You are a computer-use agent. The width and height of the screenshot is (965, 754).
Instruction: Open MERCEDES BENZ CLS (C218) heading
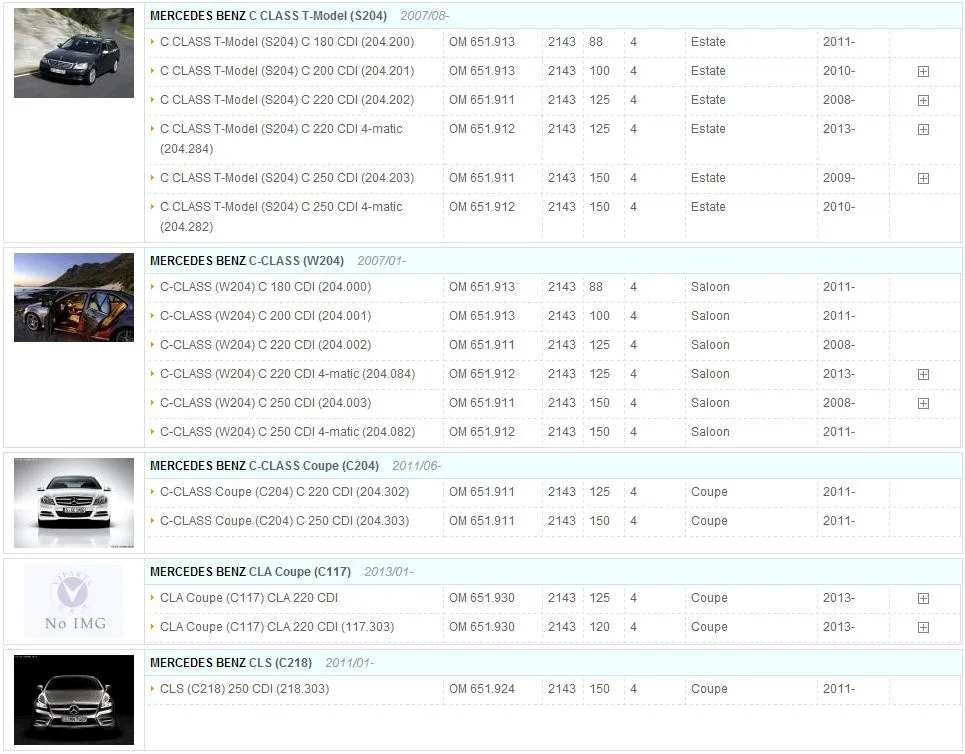231,663
